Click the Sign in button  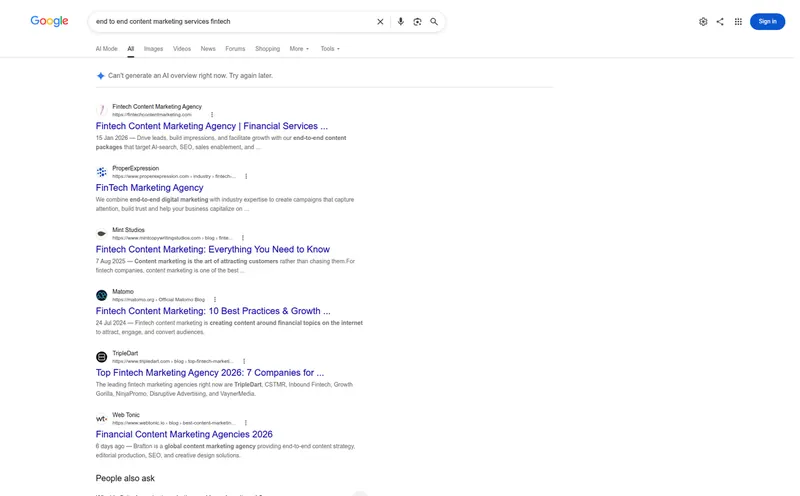(767, 21)
